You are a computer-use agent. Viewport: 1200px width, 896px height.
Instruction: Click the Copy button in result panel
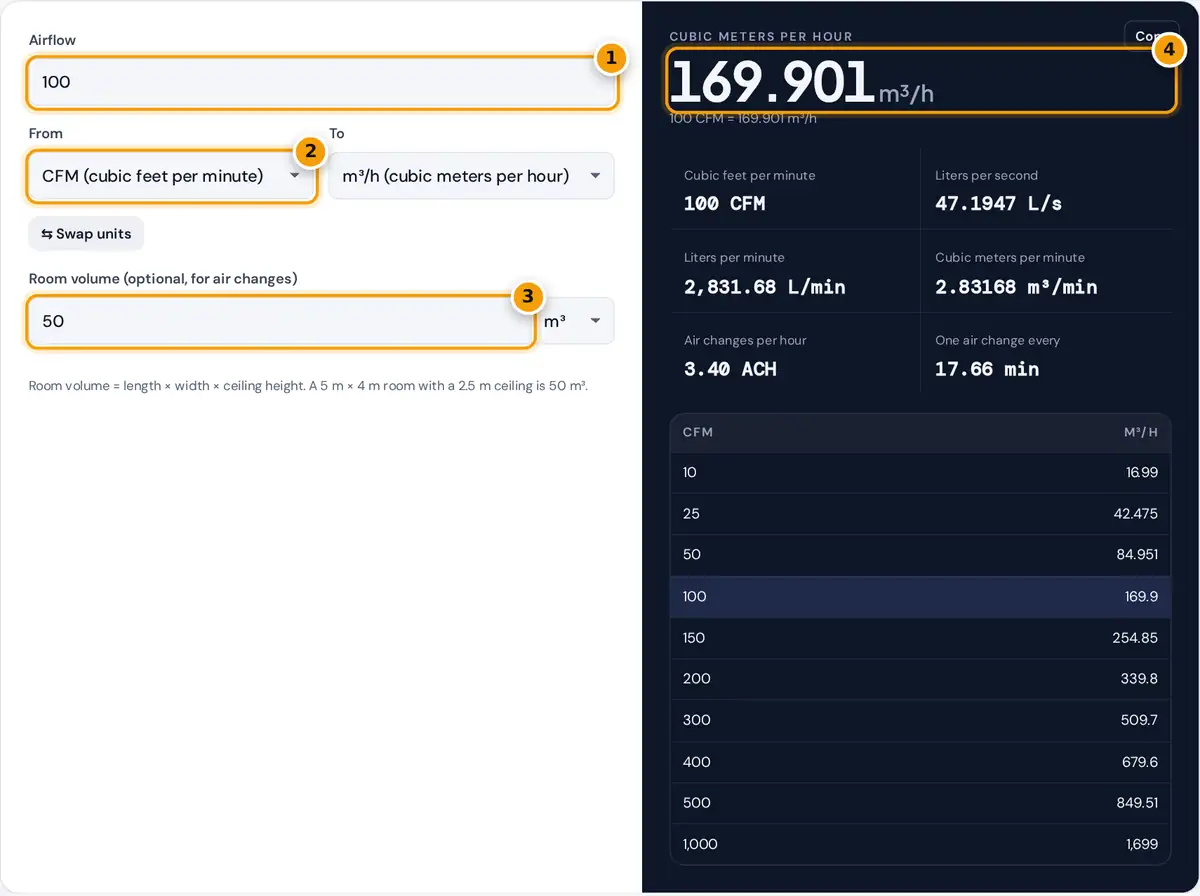(x=1151, y=36)
